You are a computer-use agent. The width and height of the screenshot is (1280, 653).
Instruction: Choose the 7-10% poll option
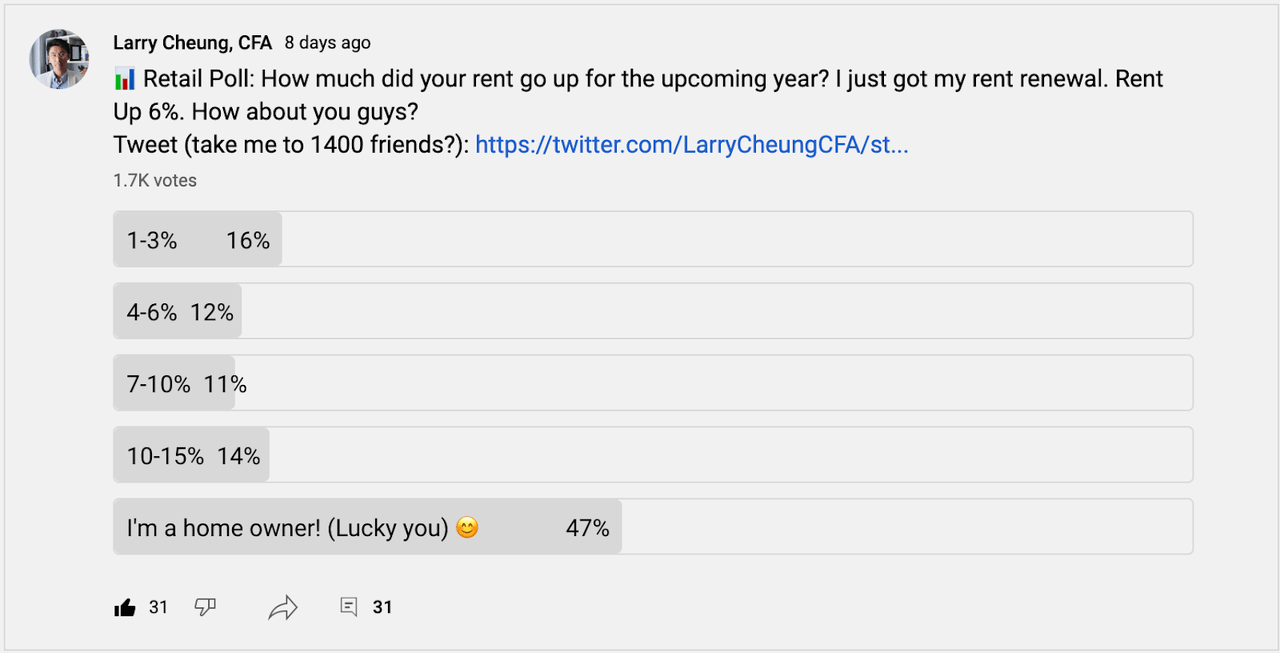(652, 383)
